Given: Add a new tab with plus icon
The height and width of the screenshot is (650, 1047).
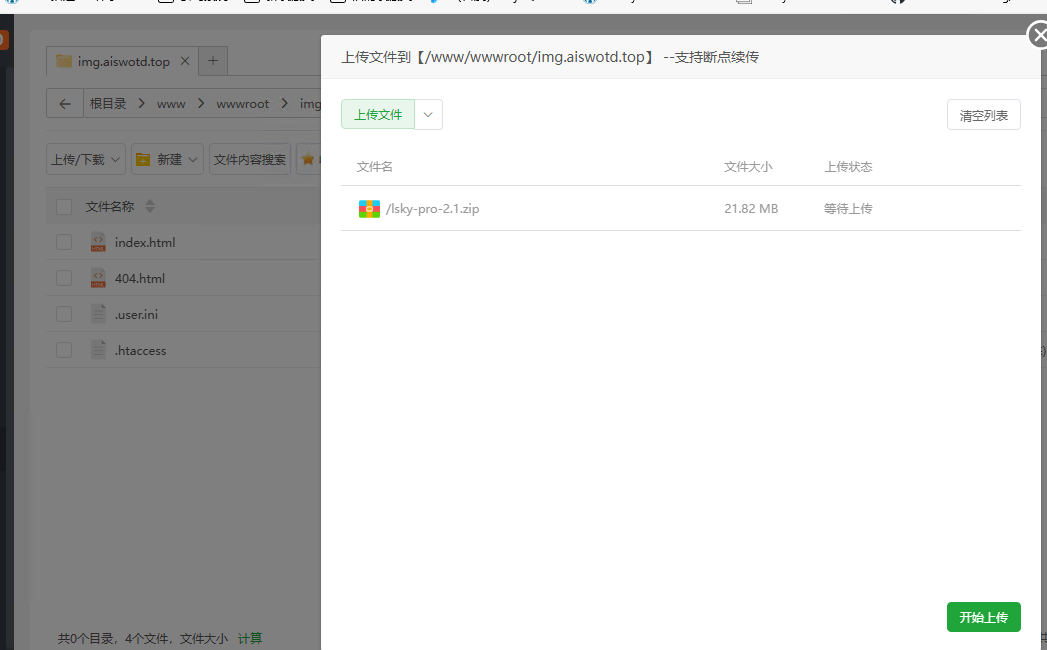Looking at the screenshot, I should [213, 61].
